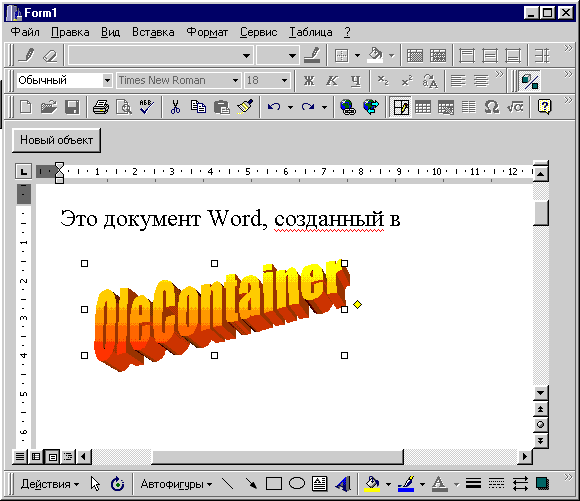Select the Draw Table pencil tool

click(x=26, y=56)
